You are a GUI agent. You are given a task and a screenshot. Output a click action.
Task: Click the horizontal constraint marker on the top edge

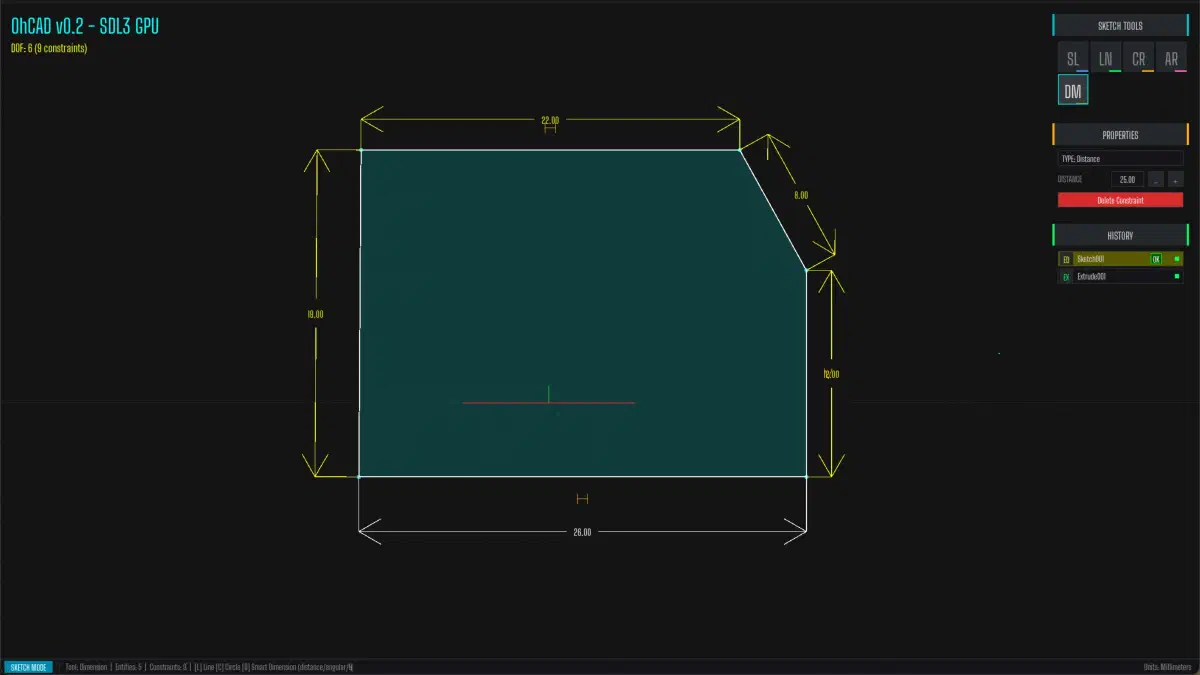(x=550, y=129)
